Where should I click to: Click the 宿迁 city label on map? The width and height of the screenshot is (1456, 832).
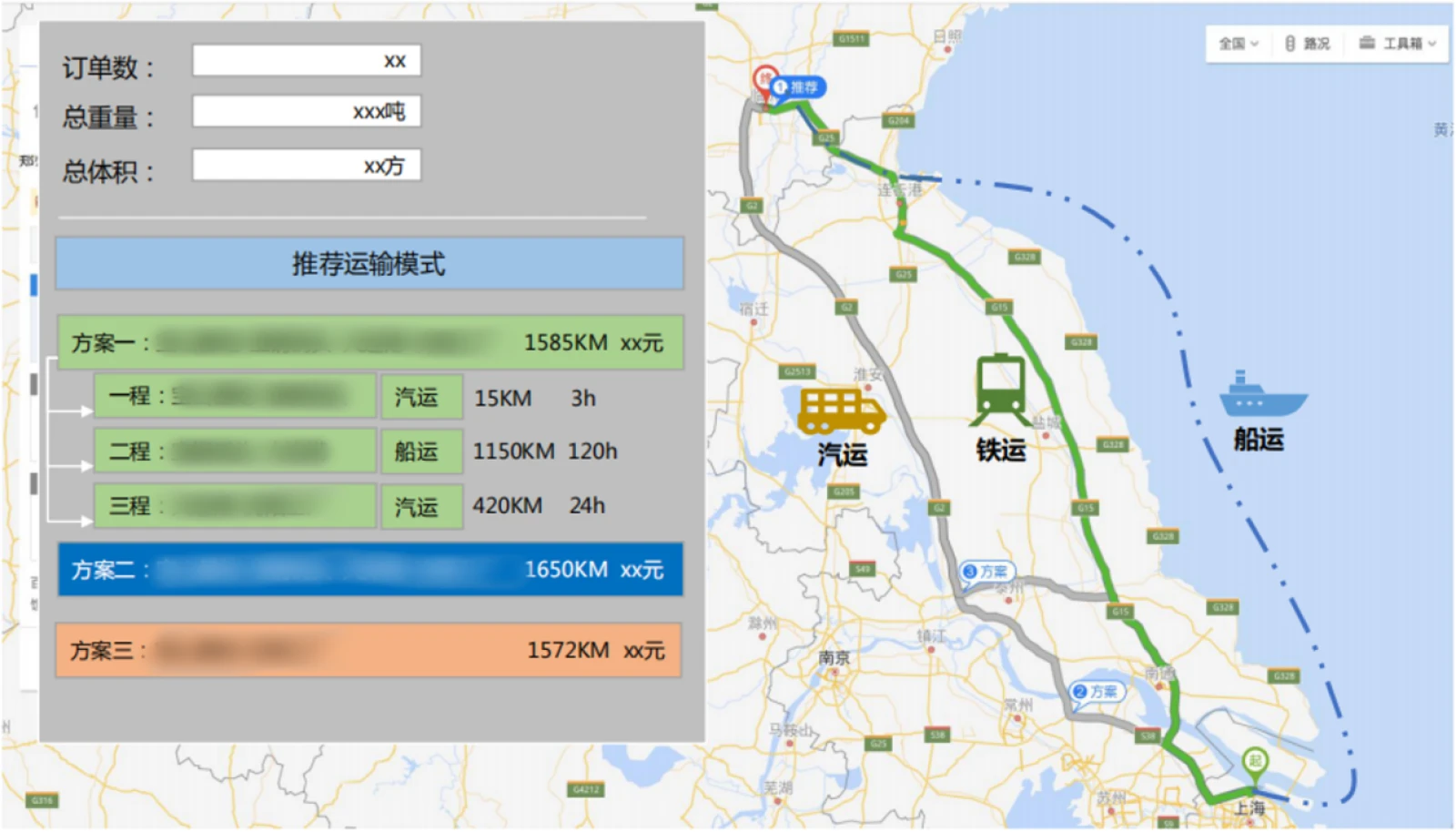(x=753, y=309)
